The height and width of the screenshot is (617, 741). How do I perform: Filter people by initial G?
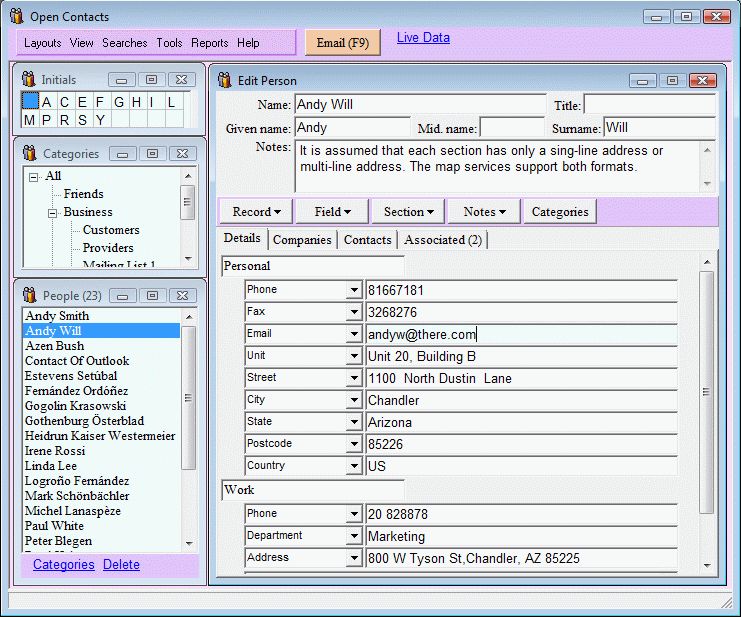click(119, 102)
